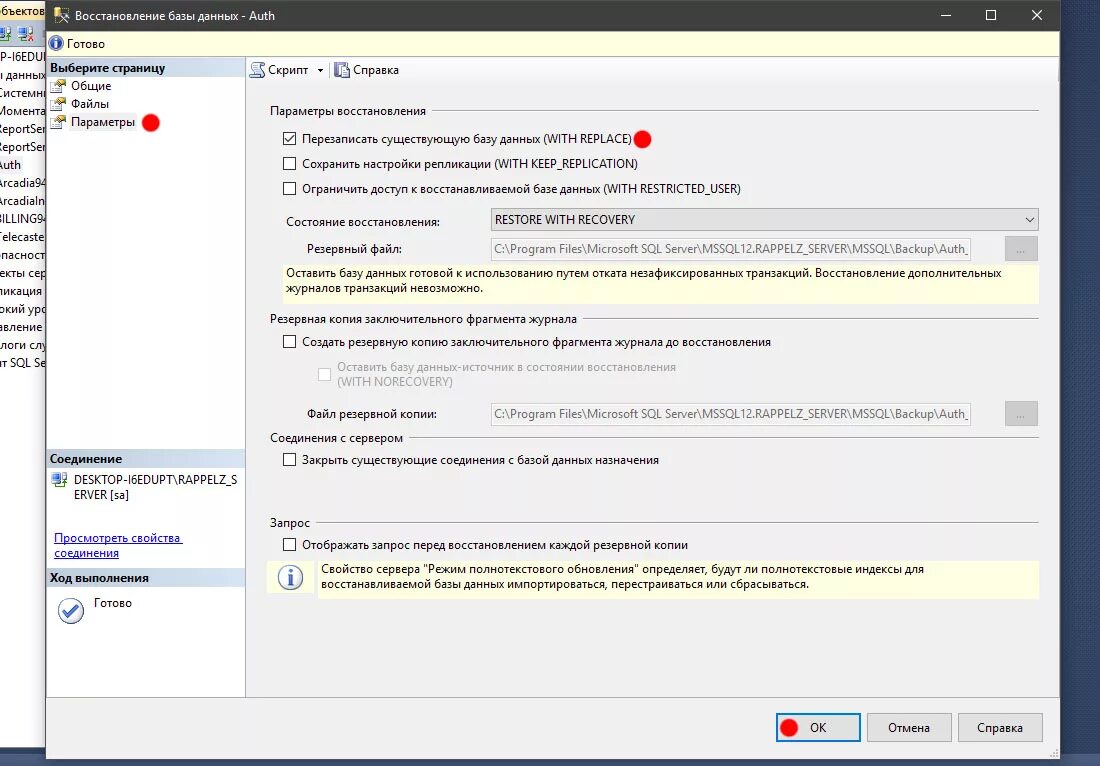1100x766 pixels.
Task: Click browse button next to Файл резервной копии
Action: coord(1021,414)
